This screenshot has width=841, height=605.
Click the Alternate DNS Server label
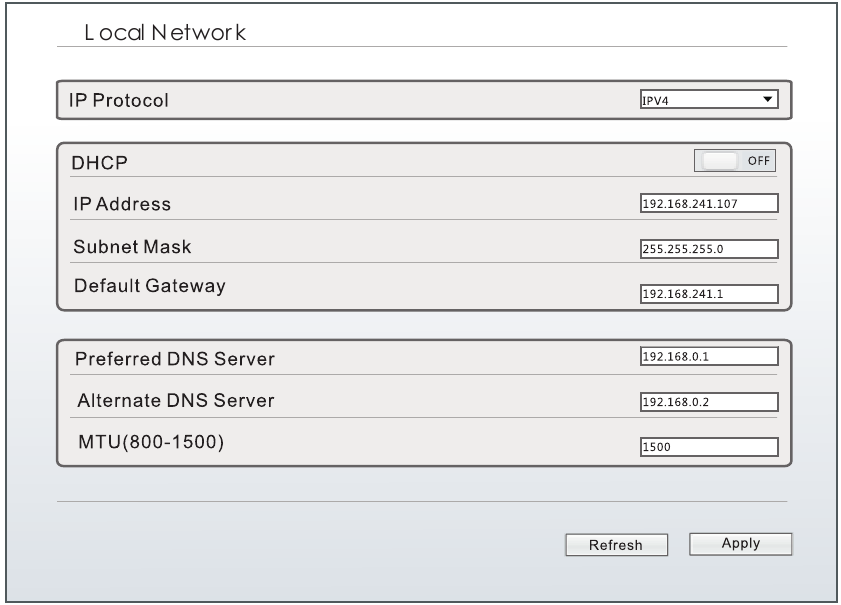pos(175,401)
